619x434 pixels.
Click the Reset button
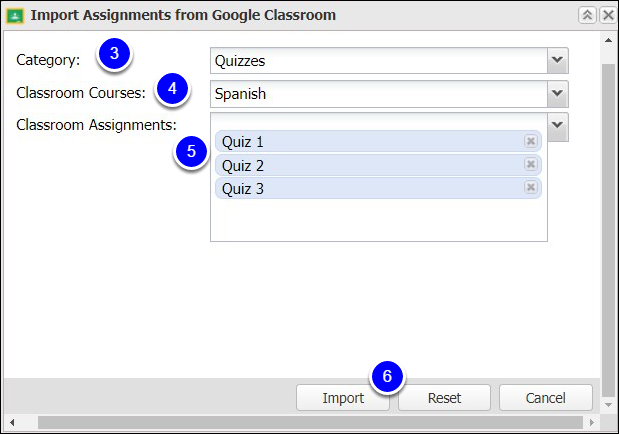tap(444, 398)
